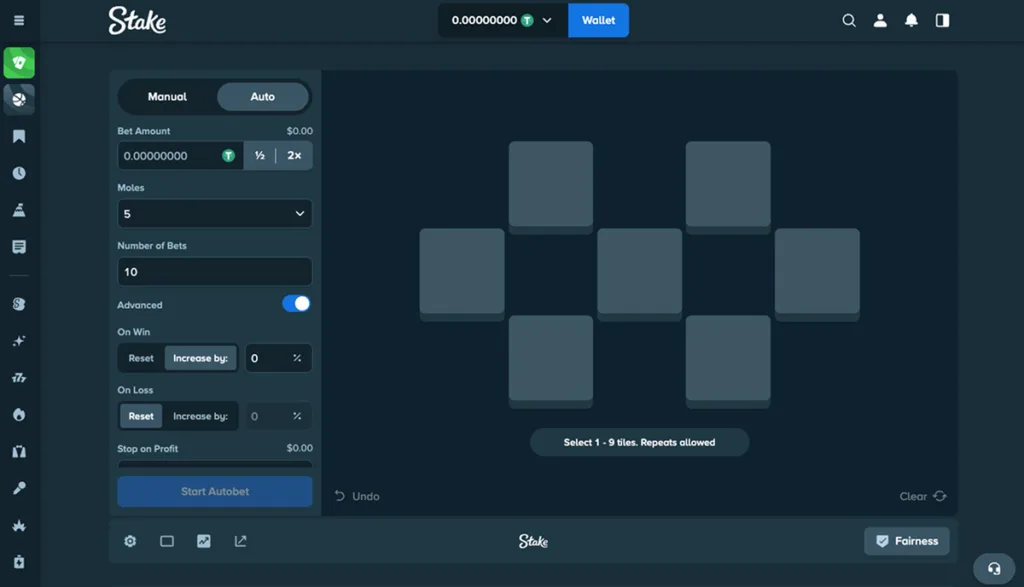Image resolution: width=1024 pixels, height=587 pixels.
Task: Open the flame icon in the sidebar
Action: (x=19, y=415)
